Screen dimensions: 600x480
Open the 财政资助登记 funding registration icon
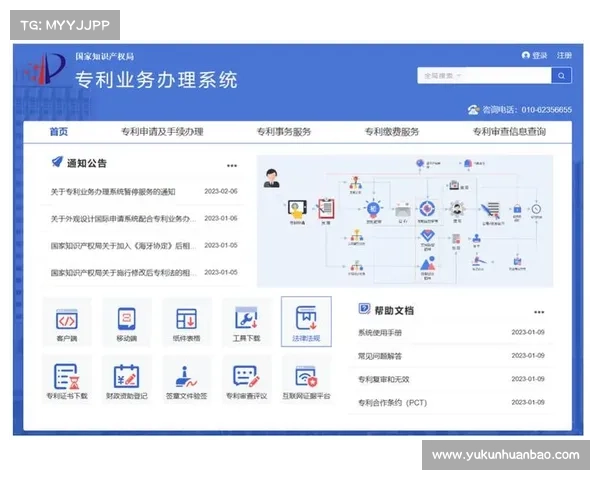click(x=127, y=380)
